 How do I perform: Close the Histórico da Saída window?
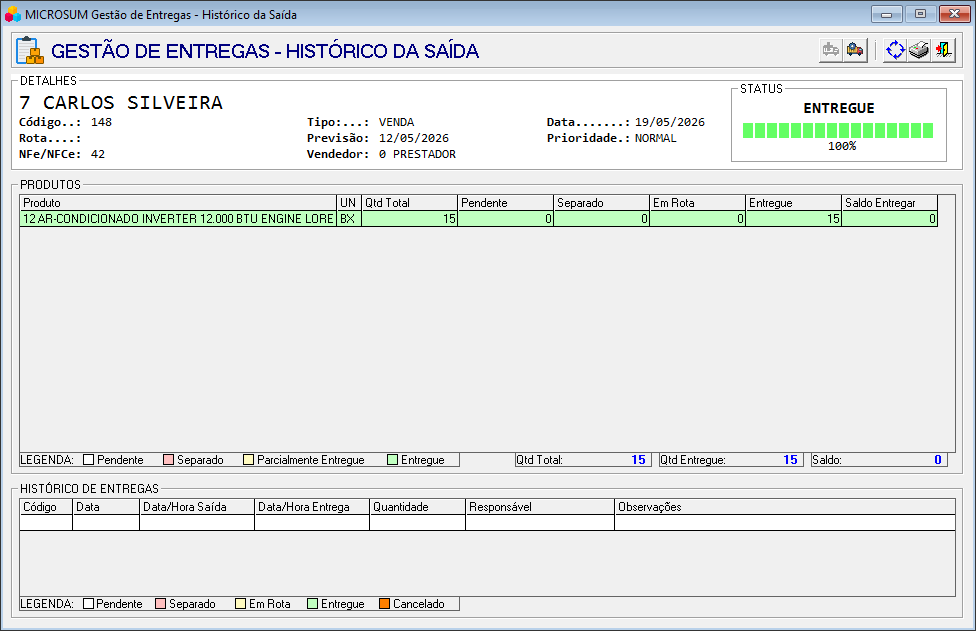[954, 14]
